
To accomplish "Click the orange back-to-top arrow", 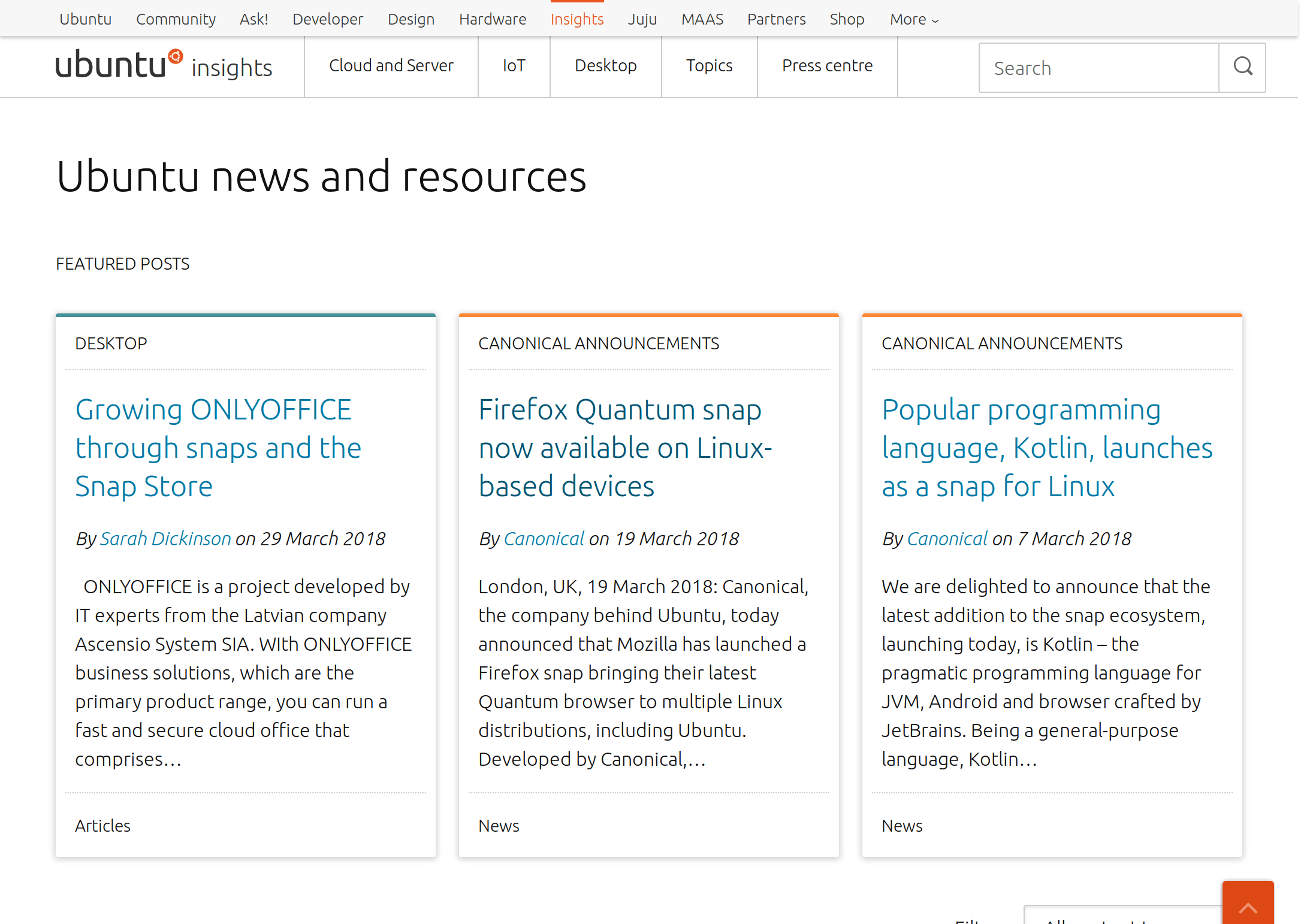I will (x=1248, y=905).
